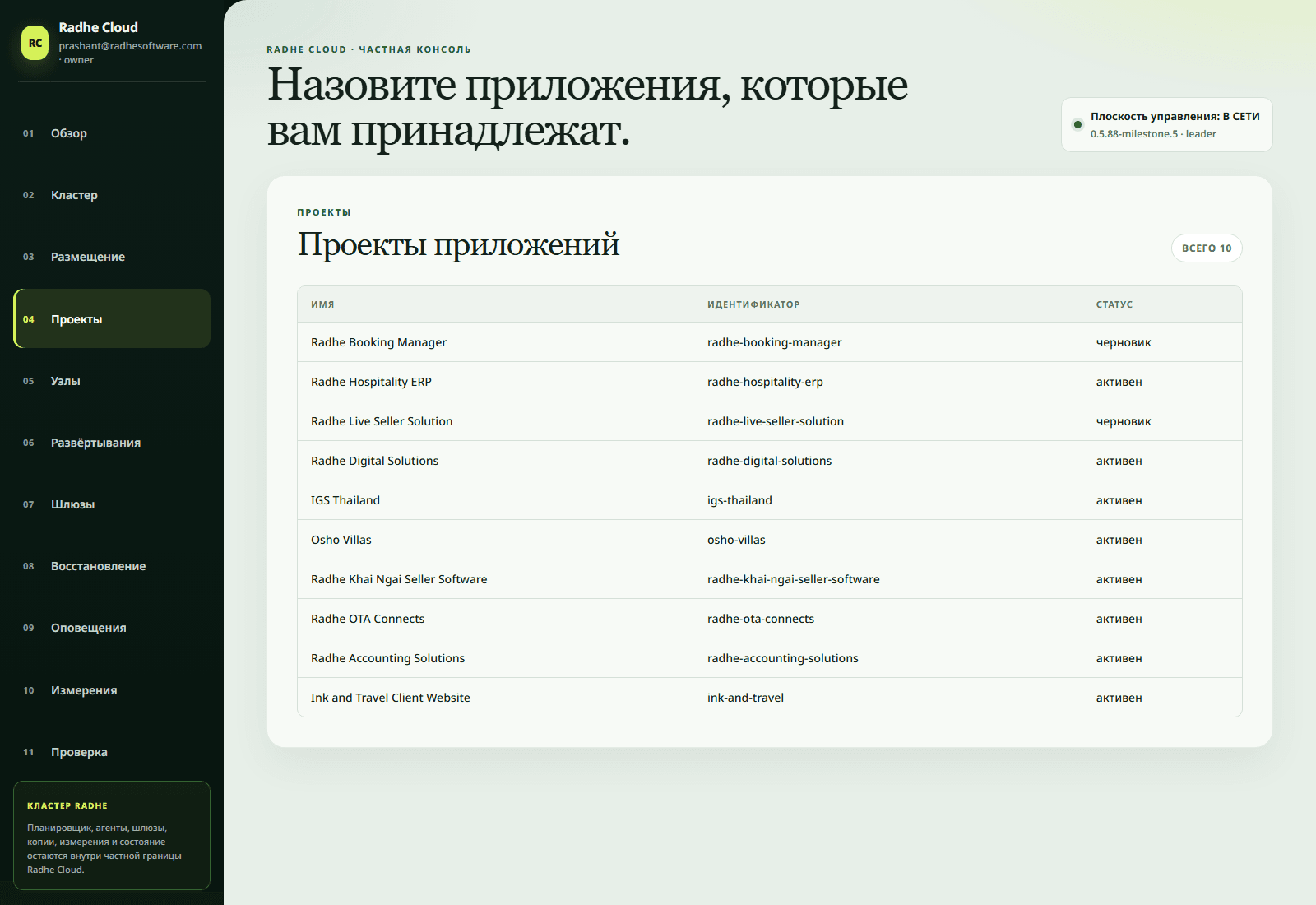The height and width of the screenshot is (905, 1316).
Task: Open Ink and Travel Client Website
Action: point(391,698)
